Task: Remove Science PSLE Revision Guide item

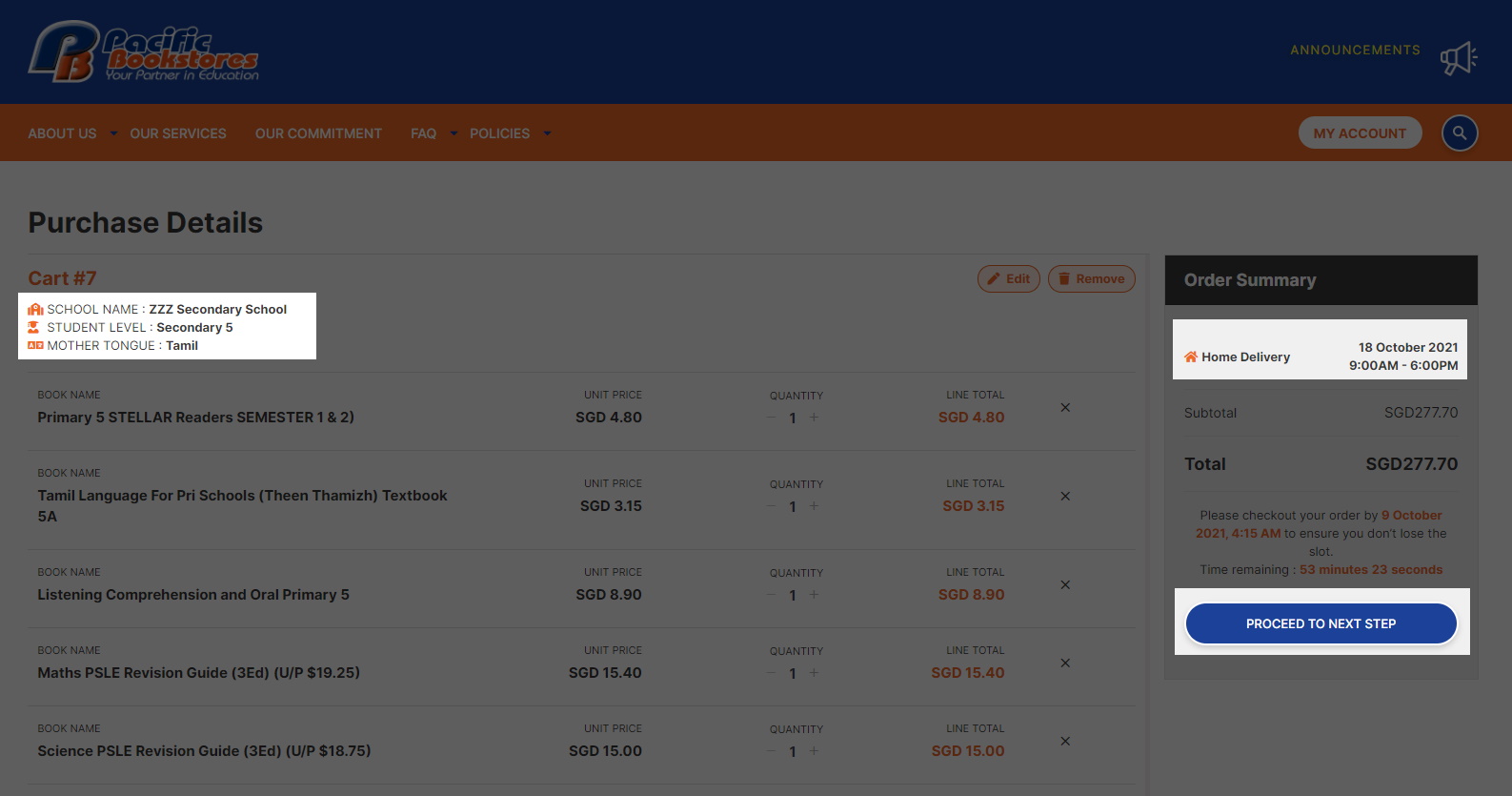Action: [1065, 741]
